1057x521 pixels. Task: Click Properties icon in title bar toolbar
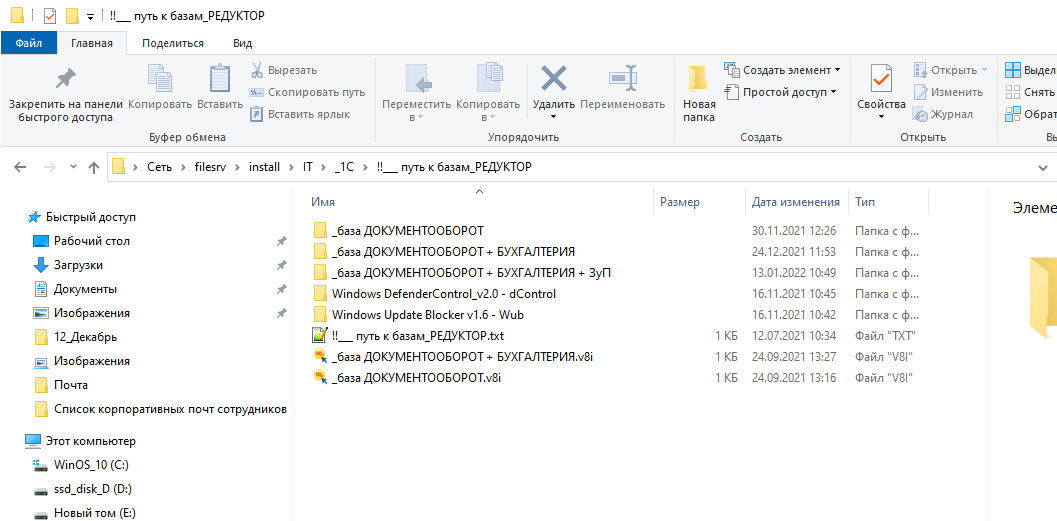coord(49,15)
